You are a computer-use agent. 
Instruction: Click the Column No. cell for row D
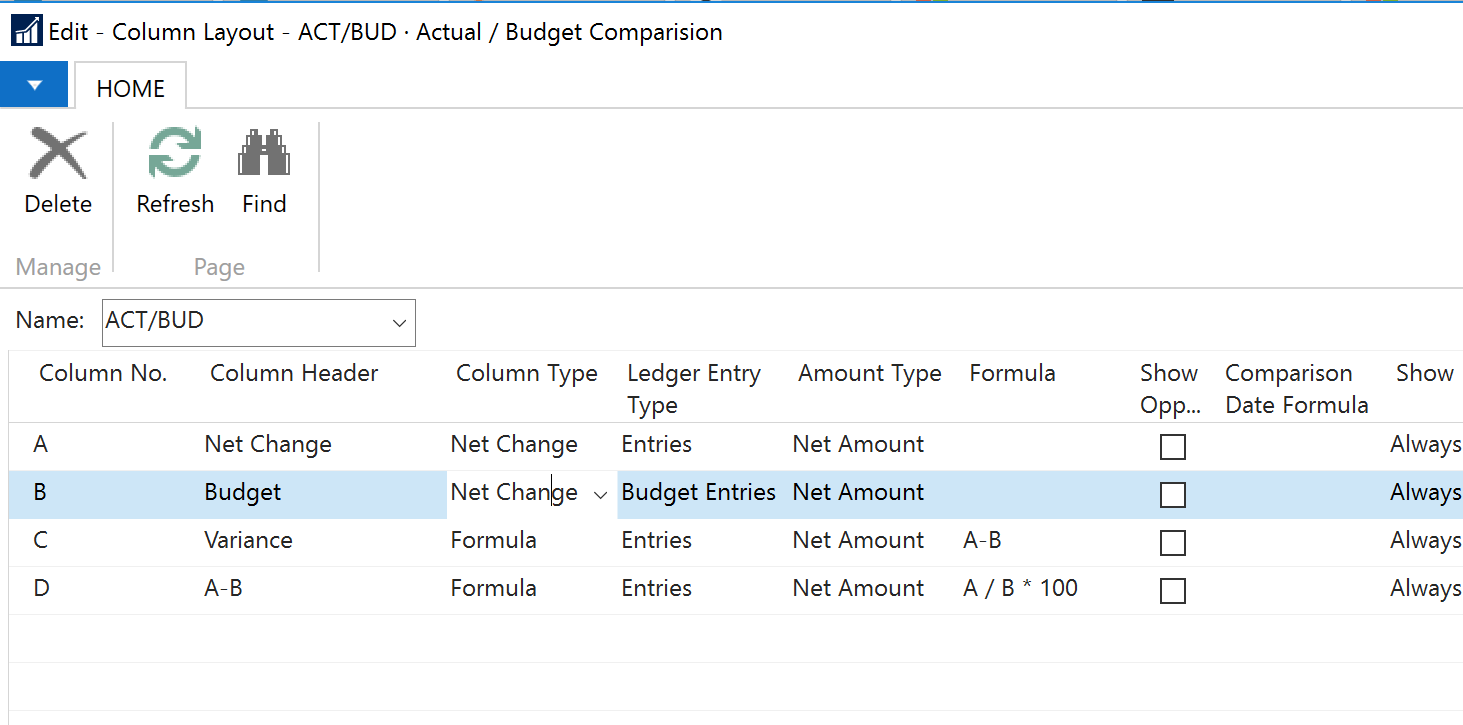click(x=41, y=588)
